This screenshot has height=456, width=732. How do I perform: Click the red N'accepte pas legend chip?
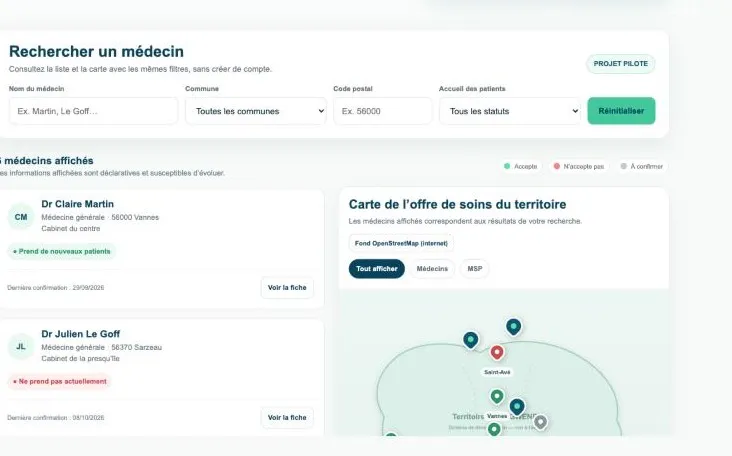[578, 166]
